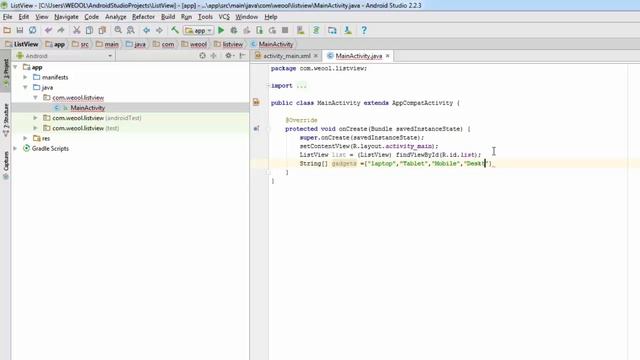Click the 'gadgets' variable in code

pos(344,164)
